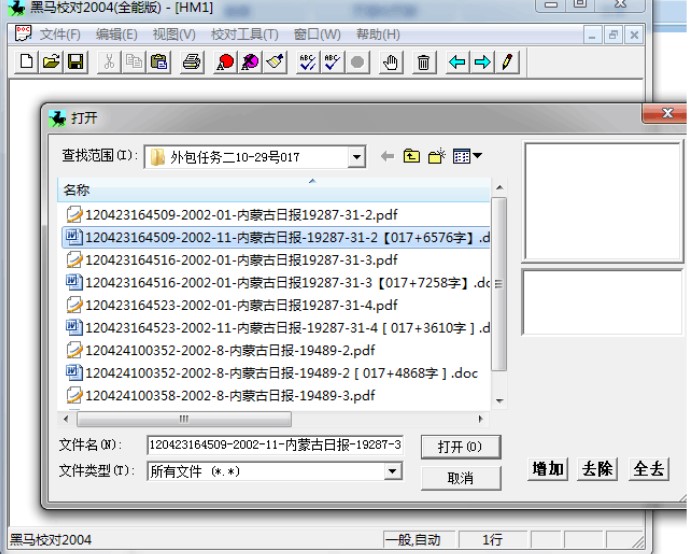This screenshot has height=554, width=691.
Task: Select the brush cleanup toolbar icon
Action: pos(275,62)
